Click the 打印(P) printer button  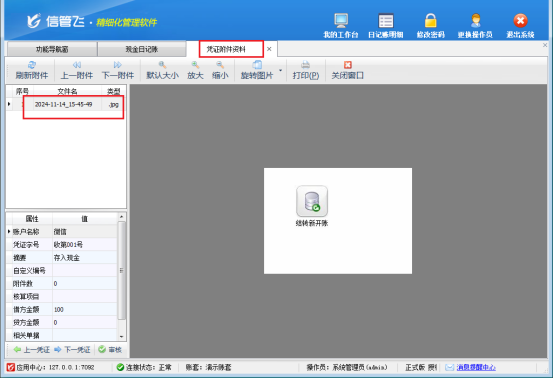[x=305, y=70]
